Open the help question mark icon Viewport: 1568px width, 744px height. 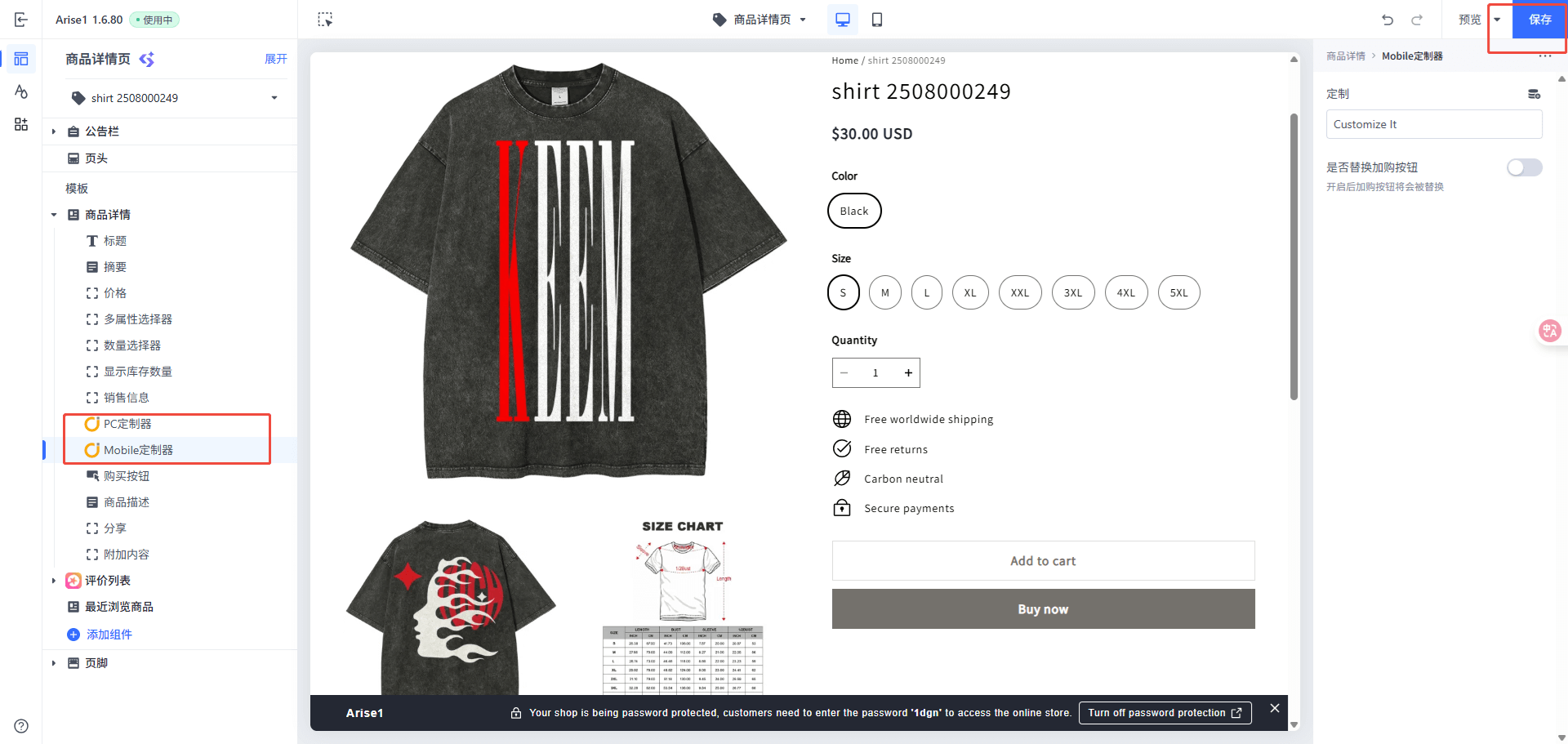(x=21, y=726)
